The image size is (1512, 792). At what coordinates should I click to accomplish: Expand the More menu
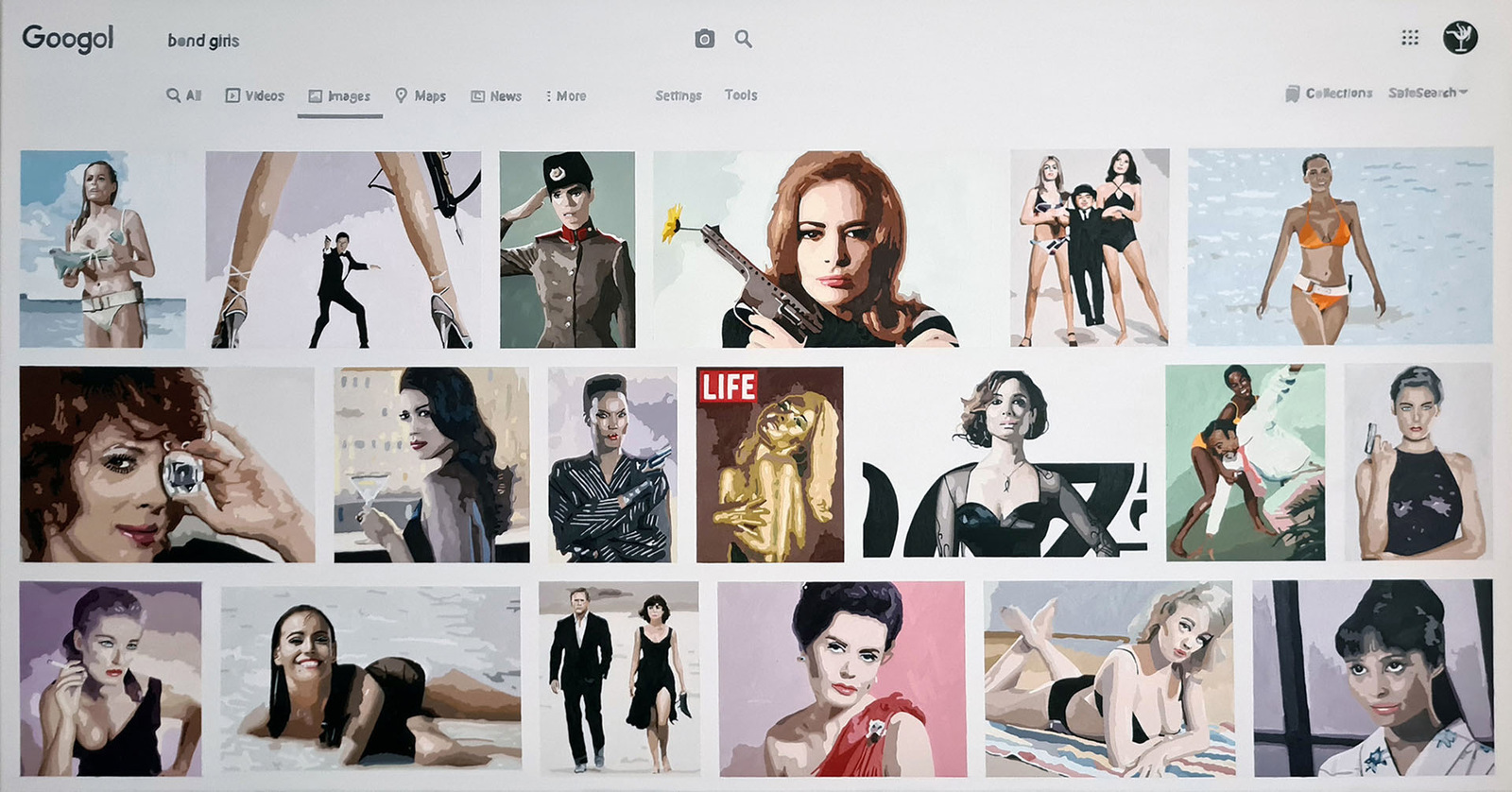click(566, 95)
